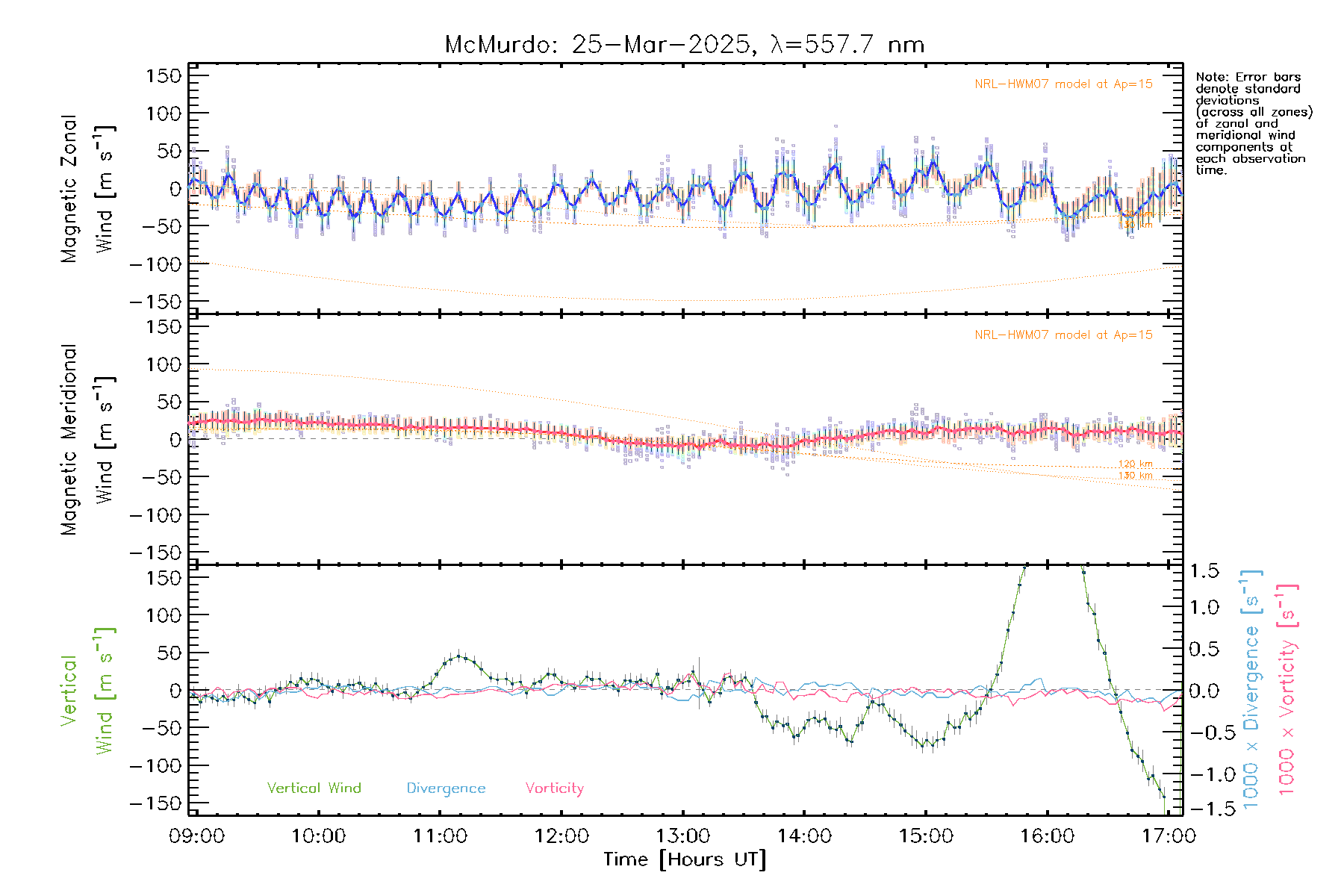Click NRL-HWM07 model label in zonal panel
The image size is (1344, 896).
tap(1063, 84)
